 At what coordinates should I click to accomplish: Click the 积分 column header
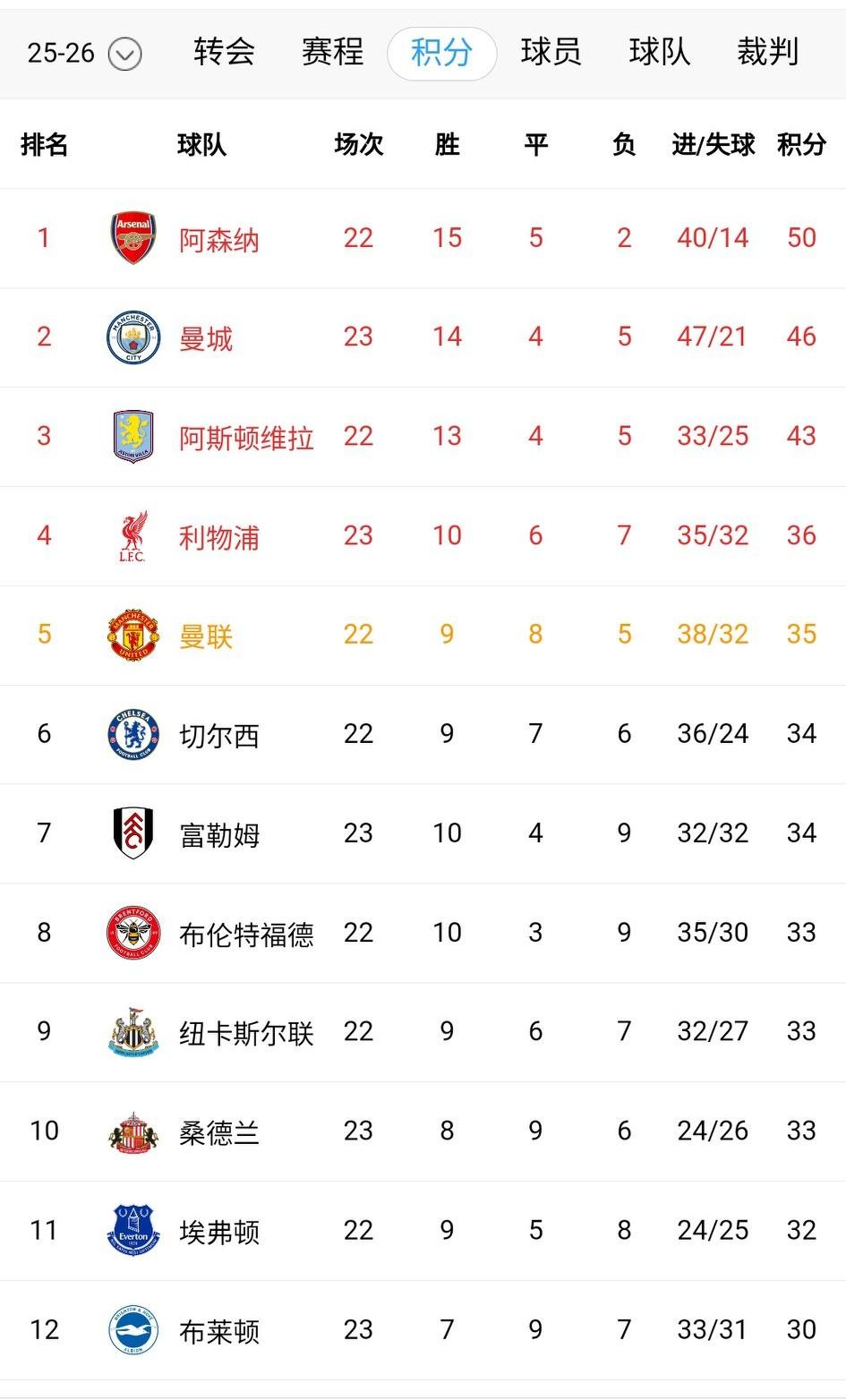pos(801,144)
